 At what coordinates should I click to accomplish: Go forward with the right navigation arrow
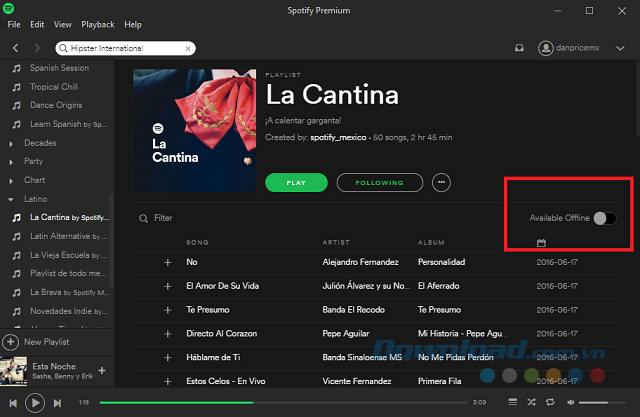tap(37, 48)
